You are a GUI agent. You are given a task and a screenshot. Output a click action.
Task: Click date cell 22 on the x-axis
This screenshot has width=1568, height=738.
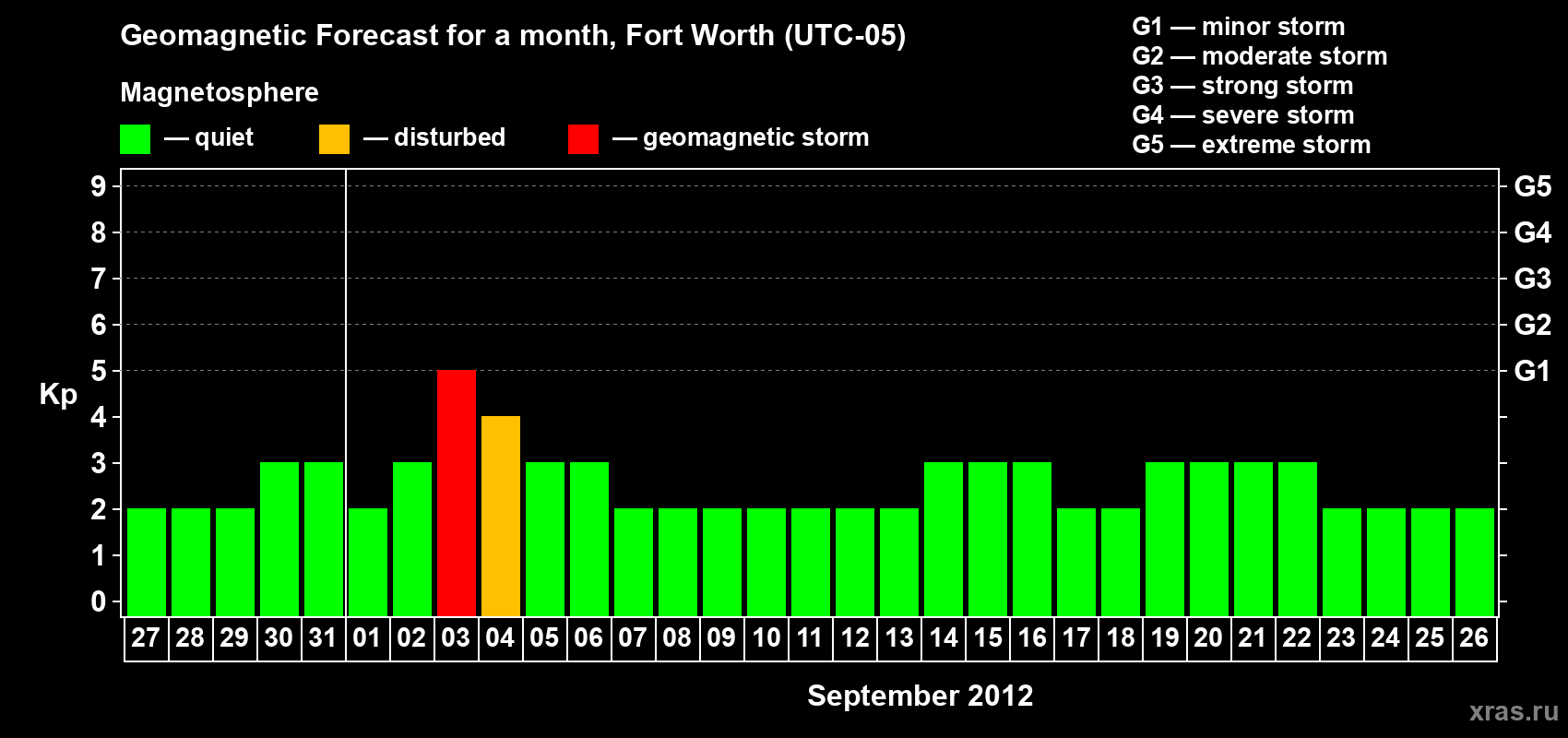[x=1297, y=638]
